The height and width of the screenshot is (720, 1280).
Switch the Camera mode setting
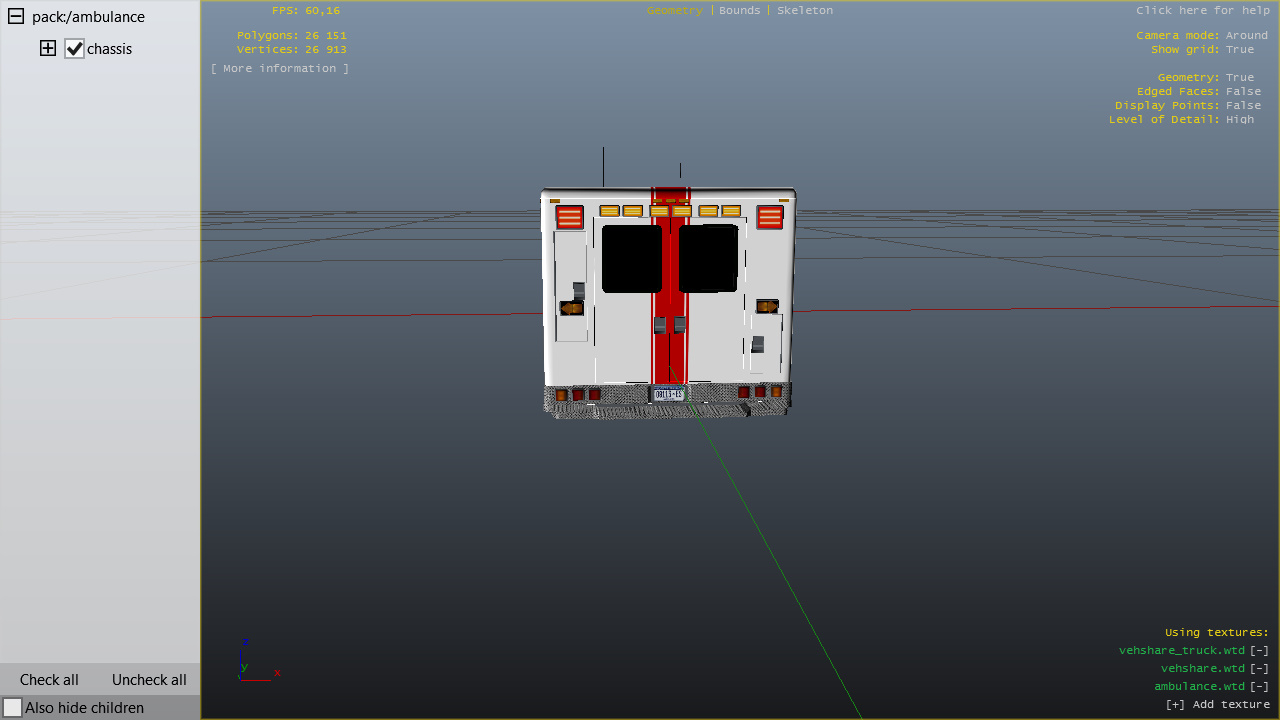(x=1246, y=36)
